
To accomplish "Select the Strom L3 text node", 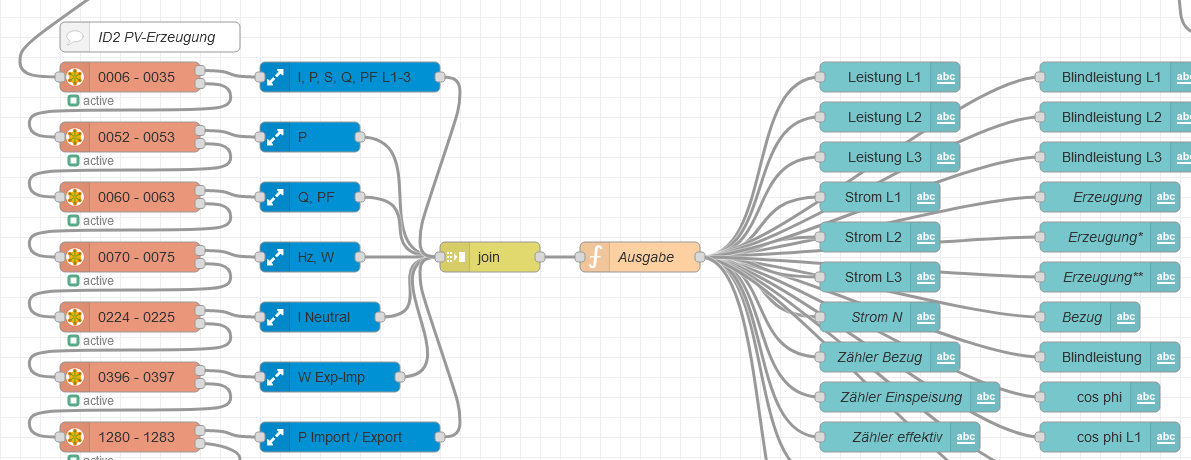I will point(880,276).
